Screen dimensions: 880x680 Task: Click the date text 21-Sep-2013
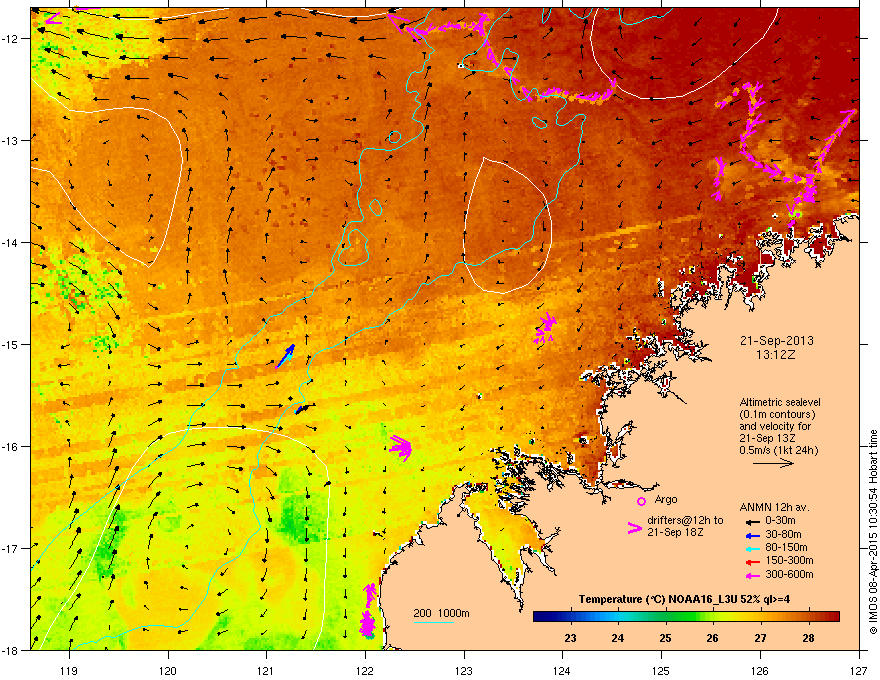click(777, 341)
